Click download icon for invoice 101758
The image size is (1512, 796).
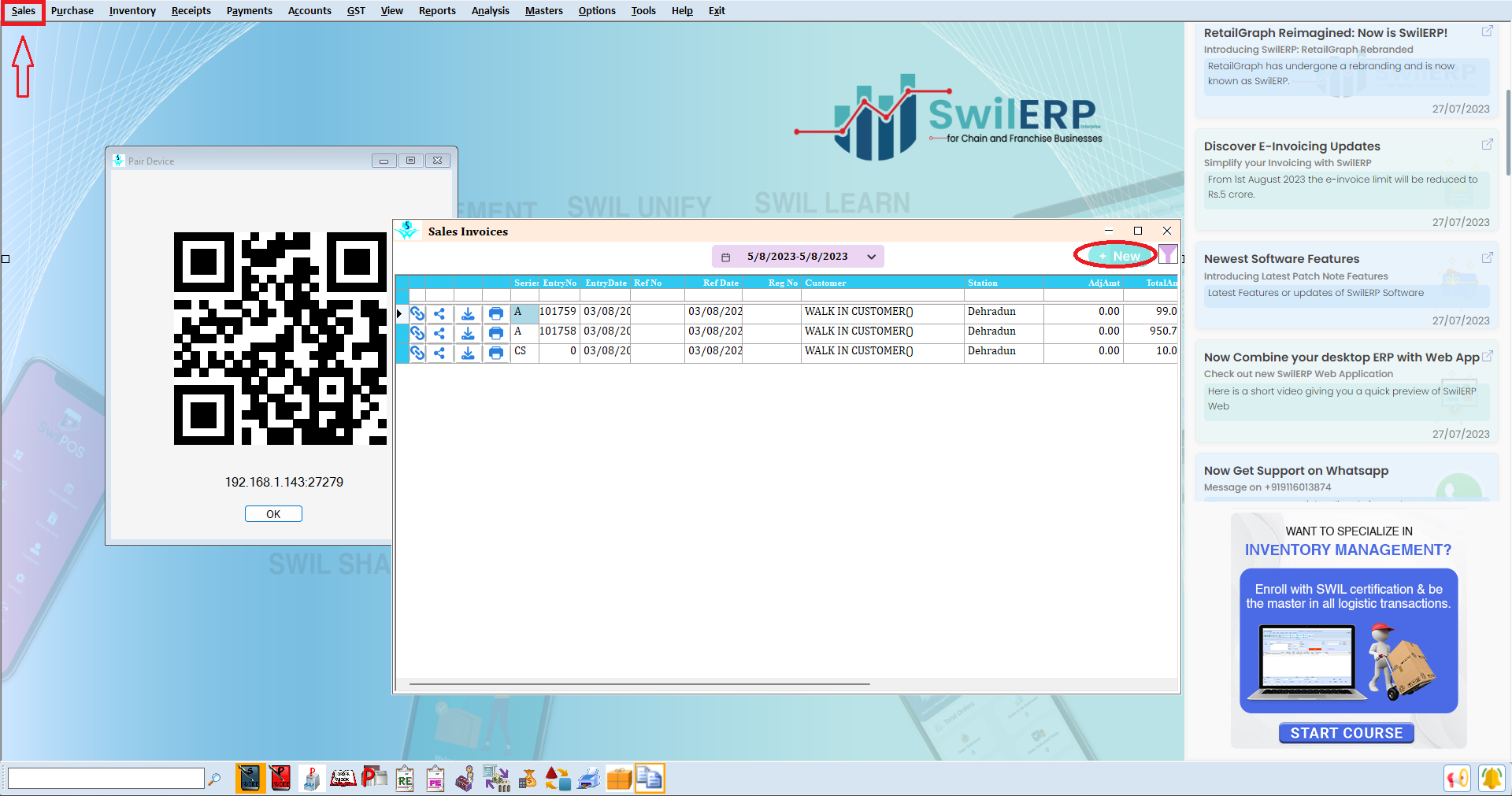(468, 333)
